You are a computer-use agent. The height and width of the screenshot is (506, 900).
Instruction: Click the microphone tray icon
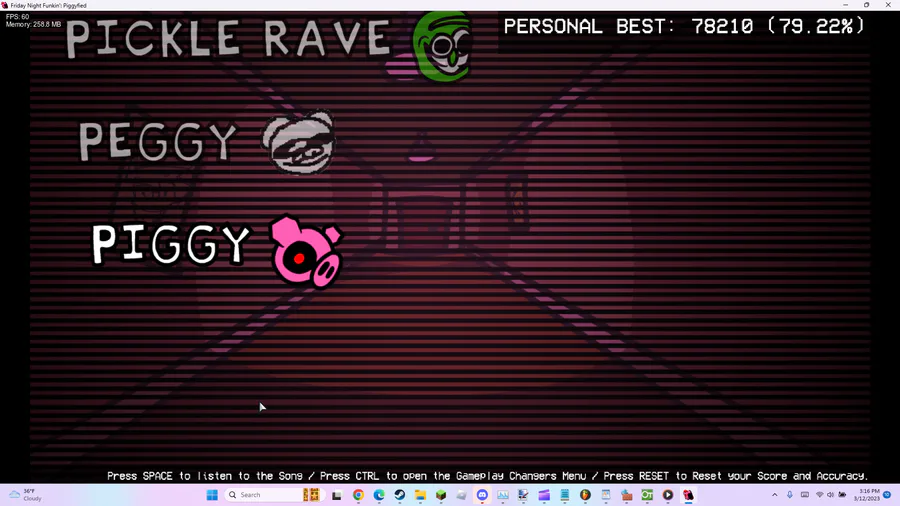click(x=790, y=495)
